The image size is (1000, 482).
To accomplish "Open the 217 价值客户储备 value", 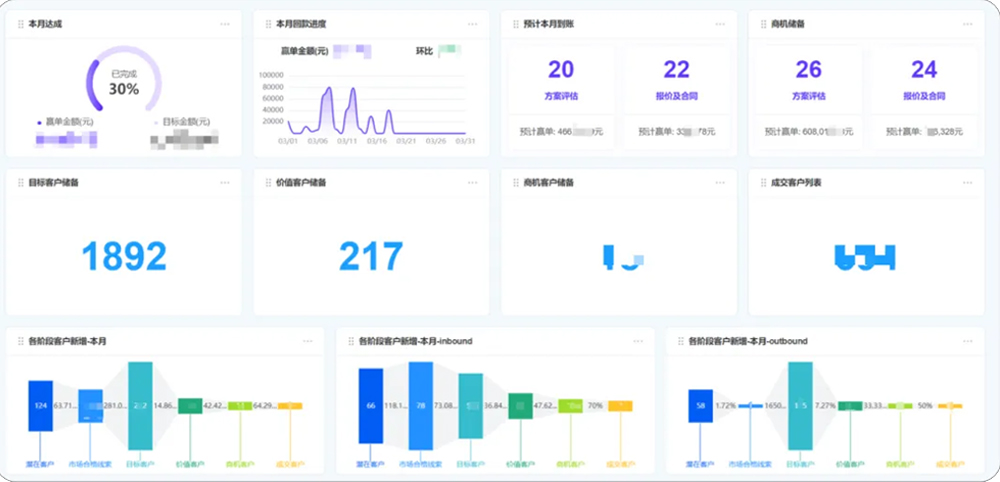I will tap(371, 257).
